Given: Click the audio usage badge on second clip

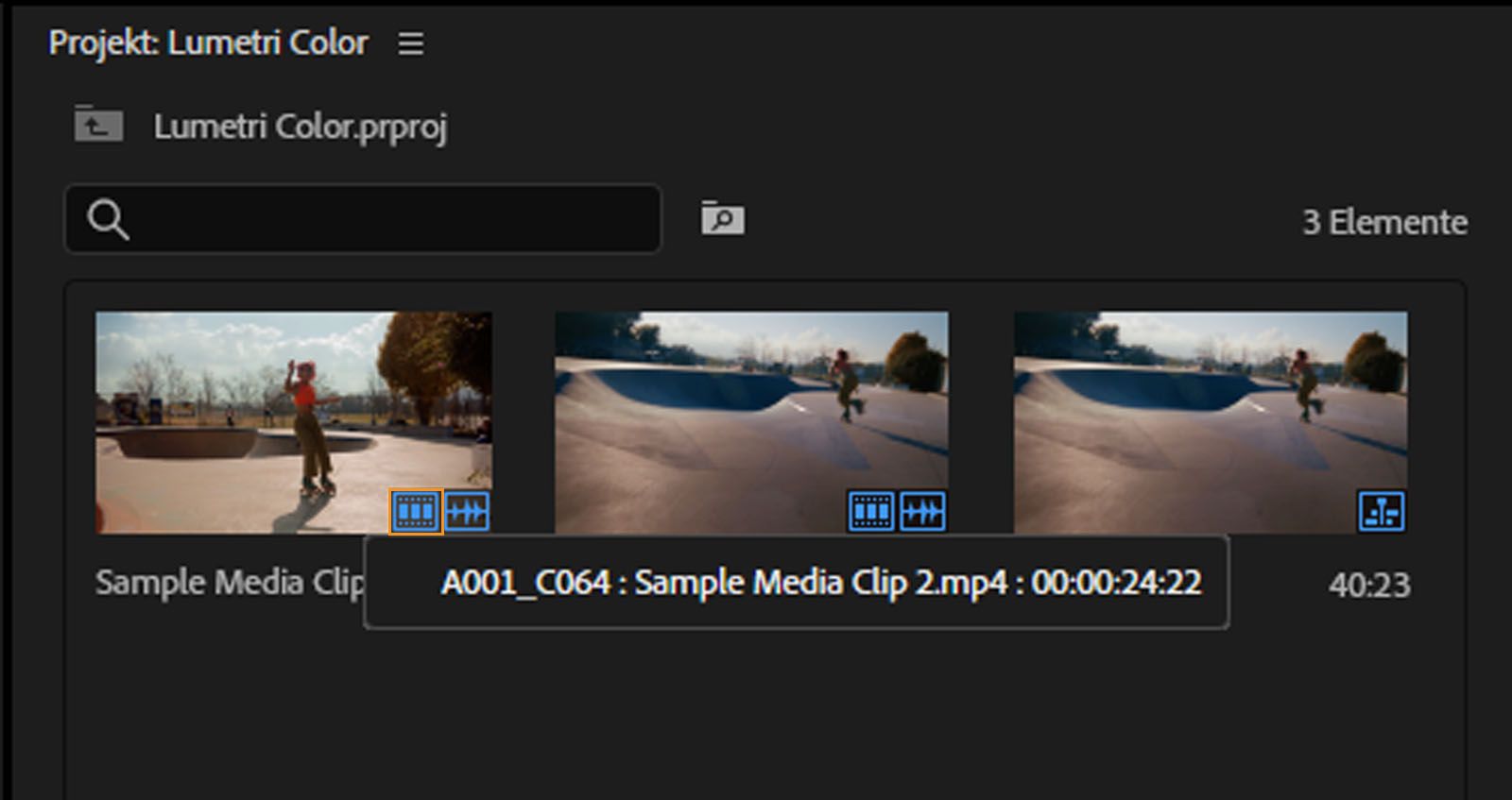Looking at the screenshot, I should (x=922, y=512).
